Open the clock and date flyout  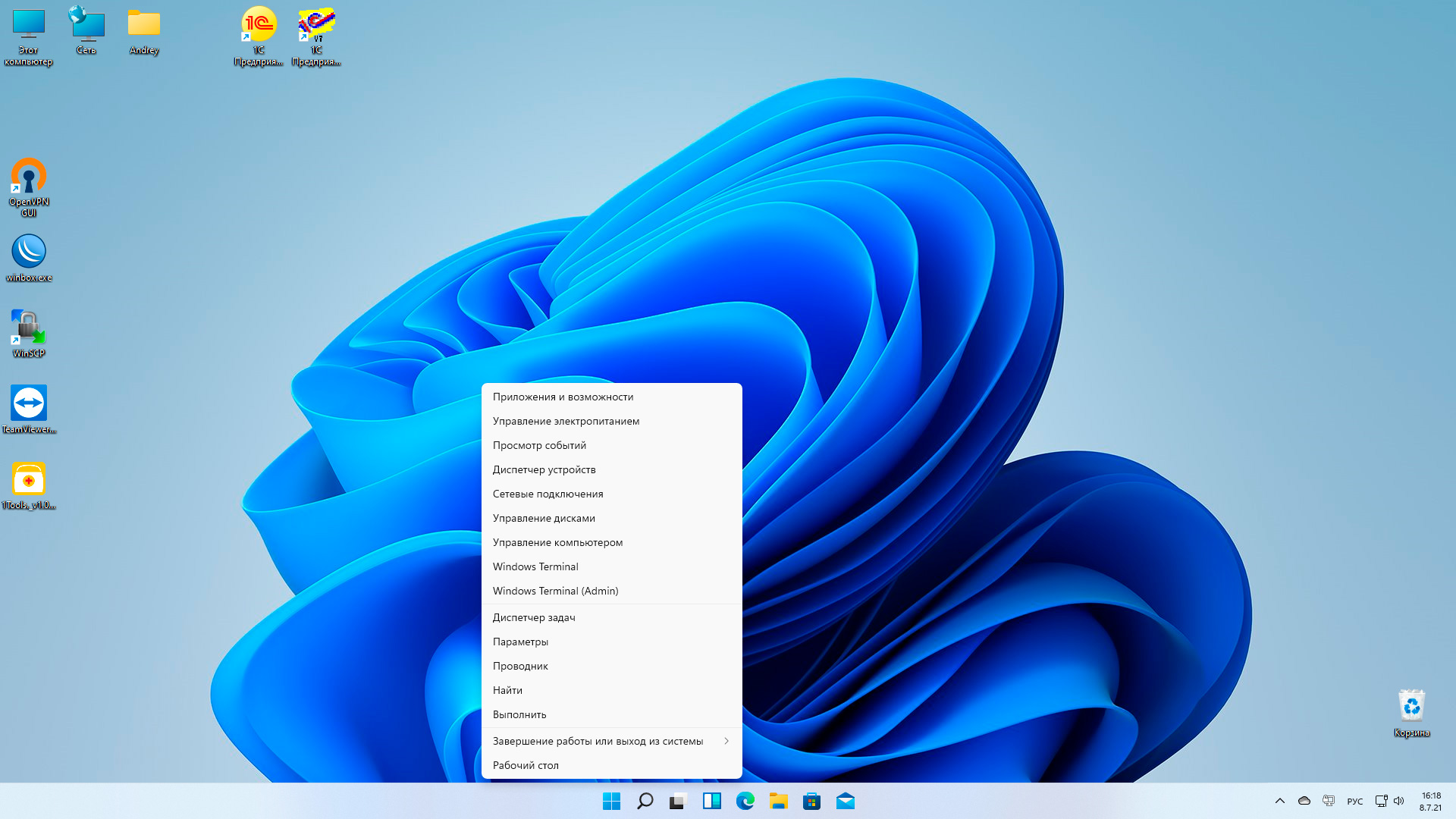1430,802
